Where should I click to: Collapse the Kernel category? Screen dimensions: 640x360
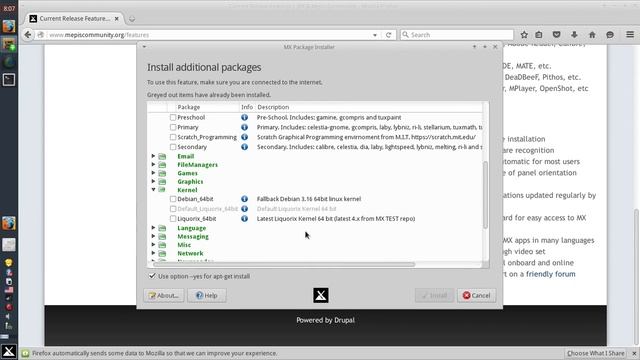(x=153, y=189)
